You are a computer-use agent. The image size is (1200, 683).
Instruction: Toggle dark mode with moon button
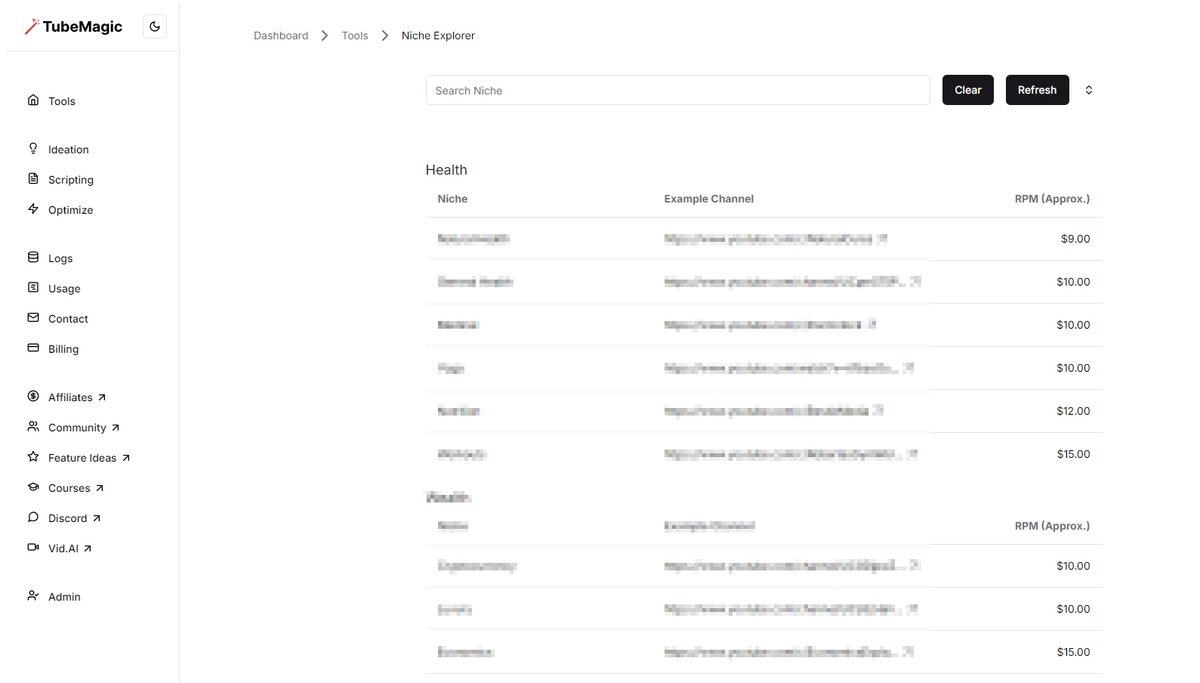coord(155,27)
